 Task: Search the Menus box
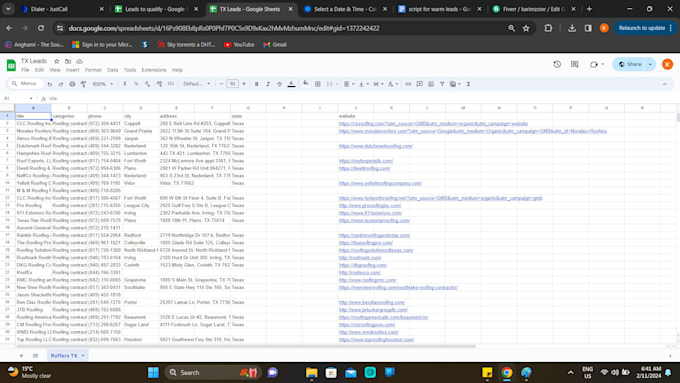pos(26,84)
